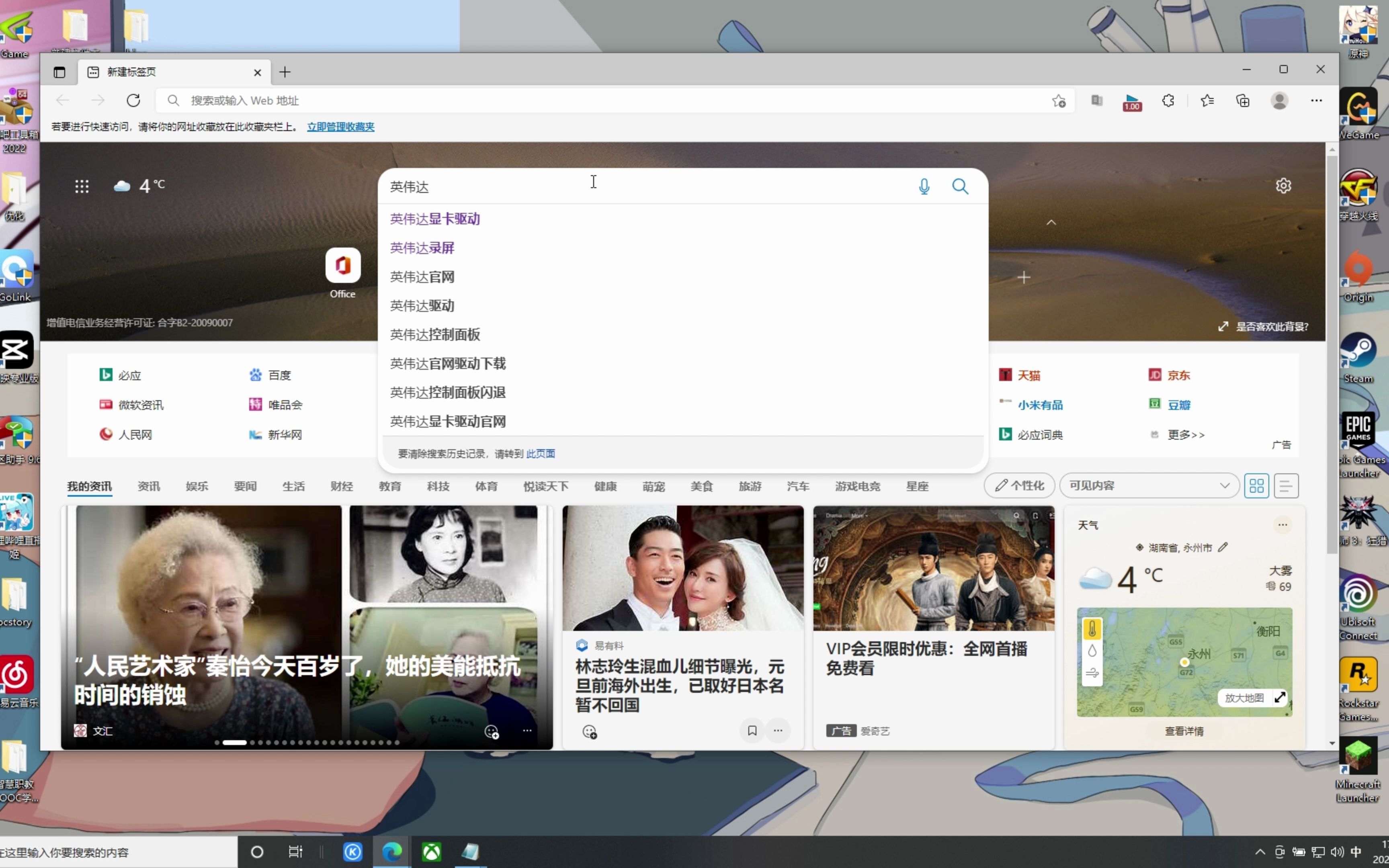Open the page settings gear icon
The image size is (1389, 868).
[1283, 185]
